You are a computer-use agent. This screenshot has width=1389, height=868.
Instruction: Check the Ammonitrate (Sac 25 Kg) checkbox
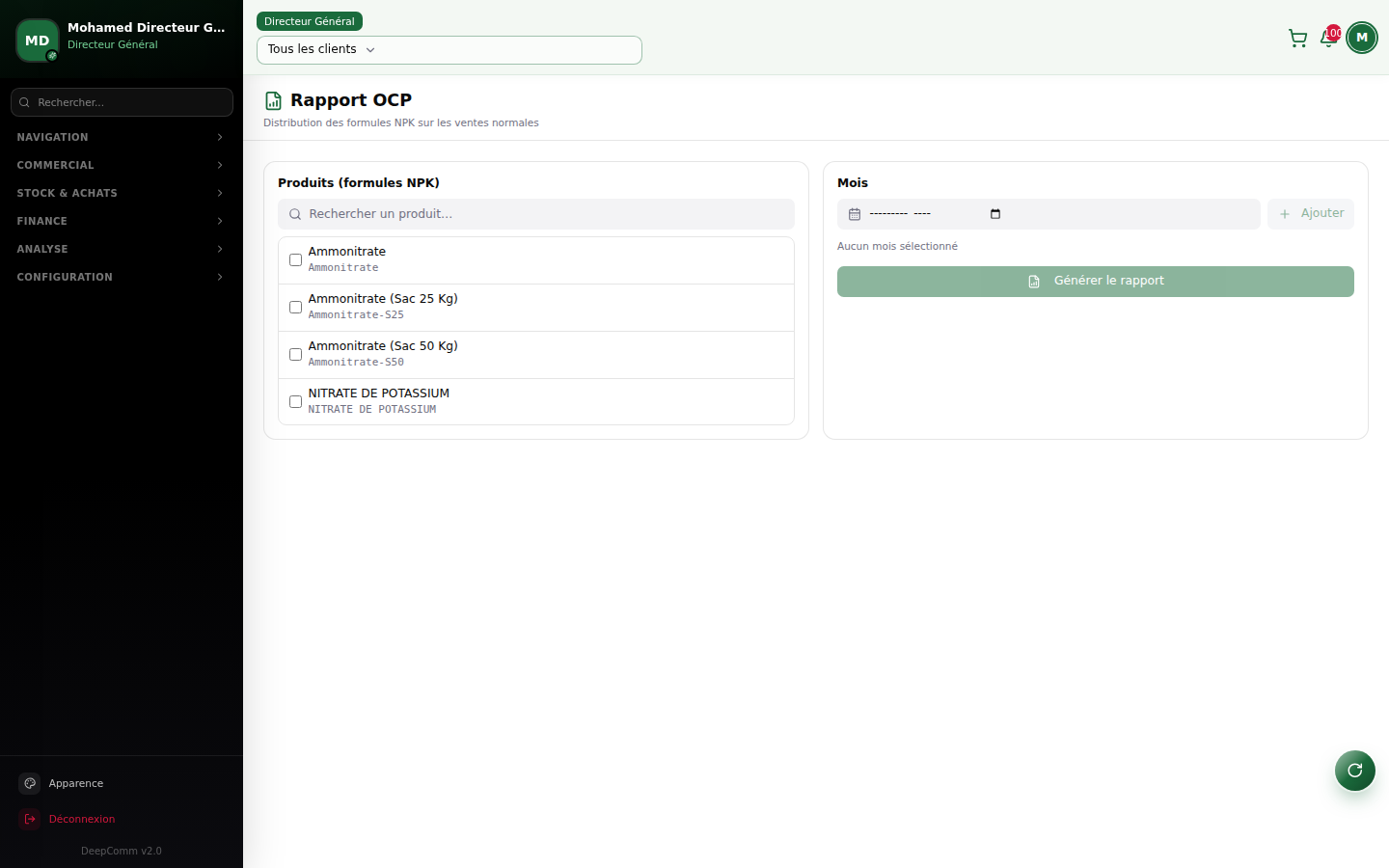(295, 308)
